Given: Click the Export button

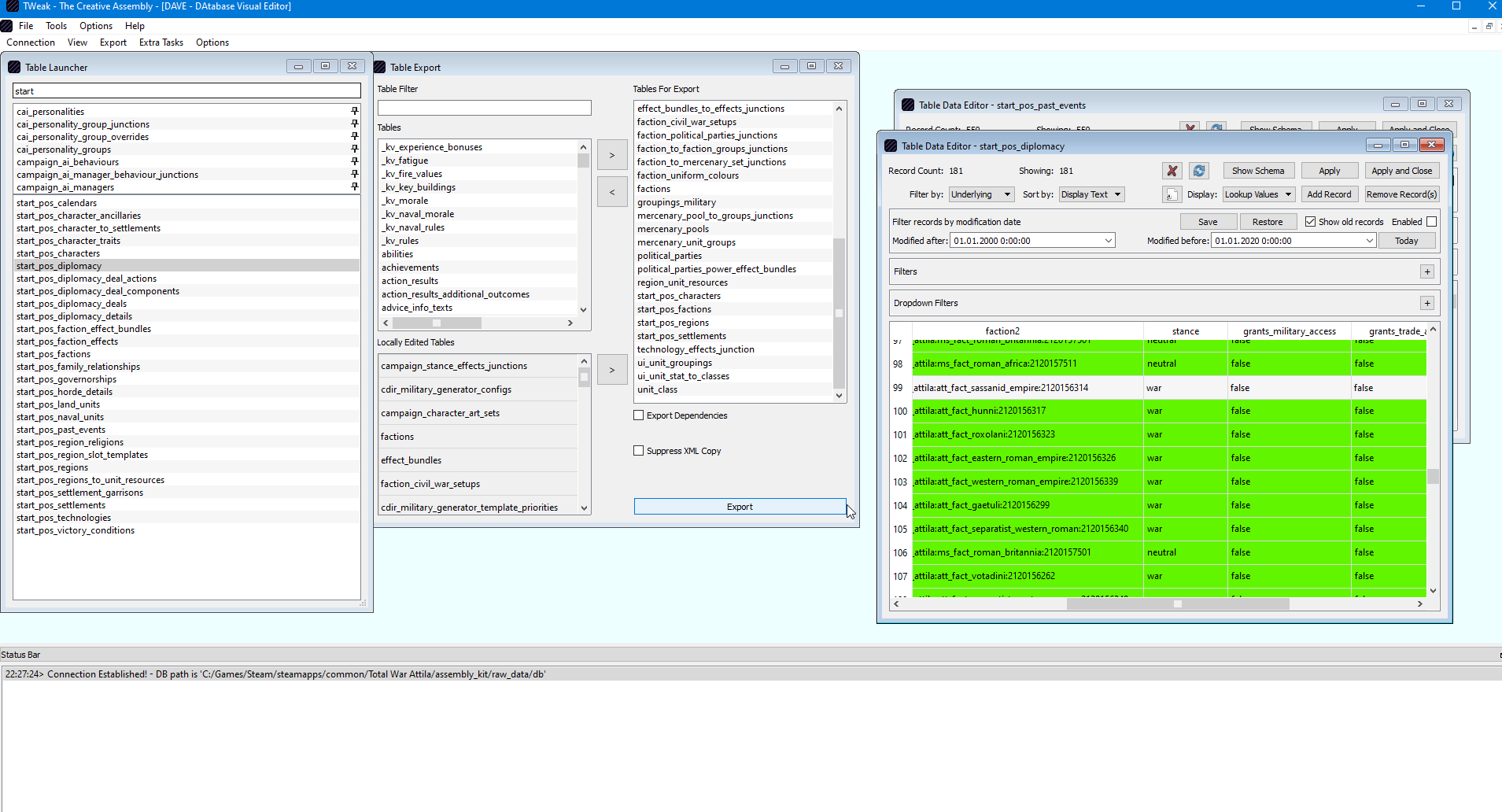Looking at the screenshot, I should (x=740, y=507).
